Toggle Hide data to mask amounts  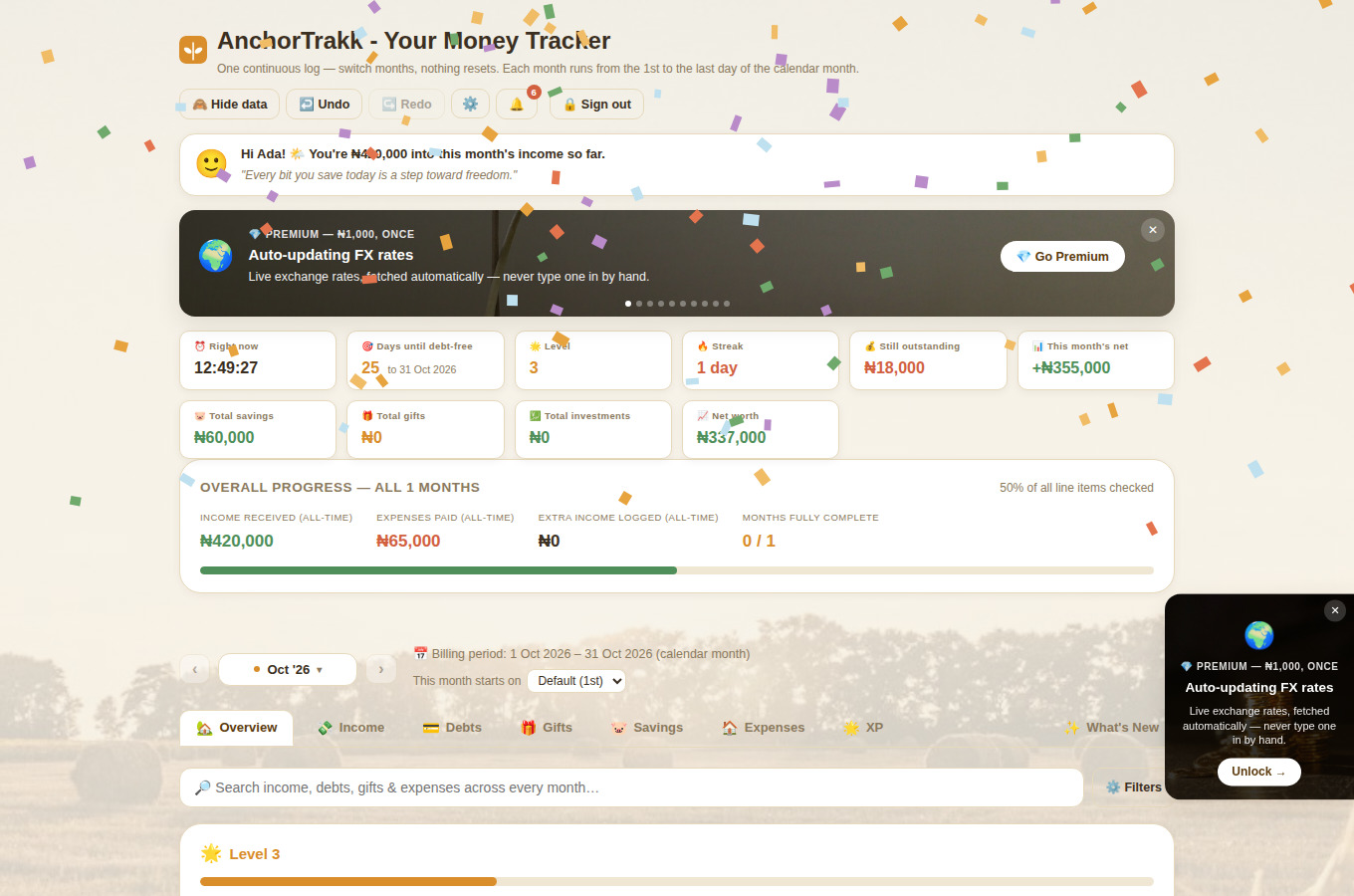coord(229,105)
